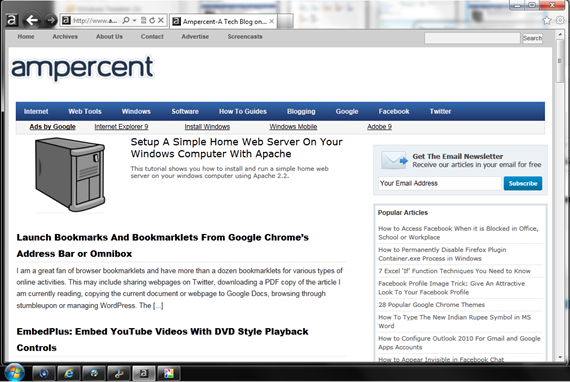Click the Internet Explorer 9 ad link
Screen dimensions: 570x382
tap(121, 127)
